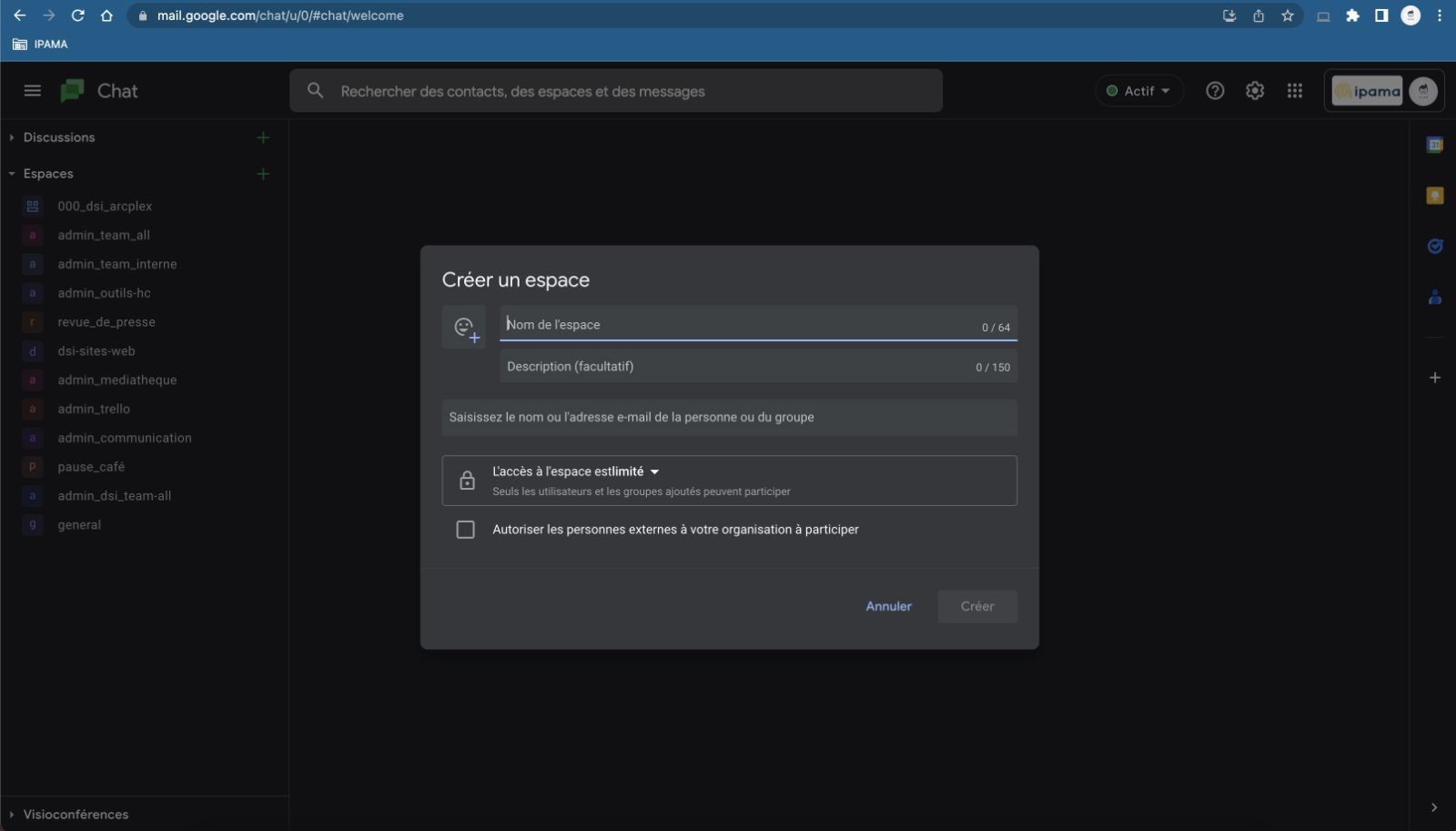Image resolution: width=1456 pixels, height=831 pixels.
Task: Expand the Visioconférences section
Action: [11, 815]
